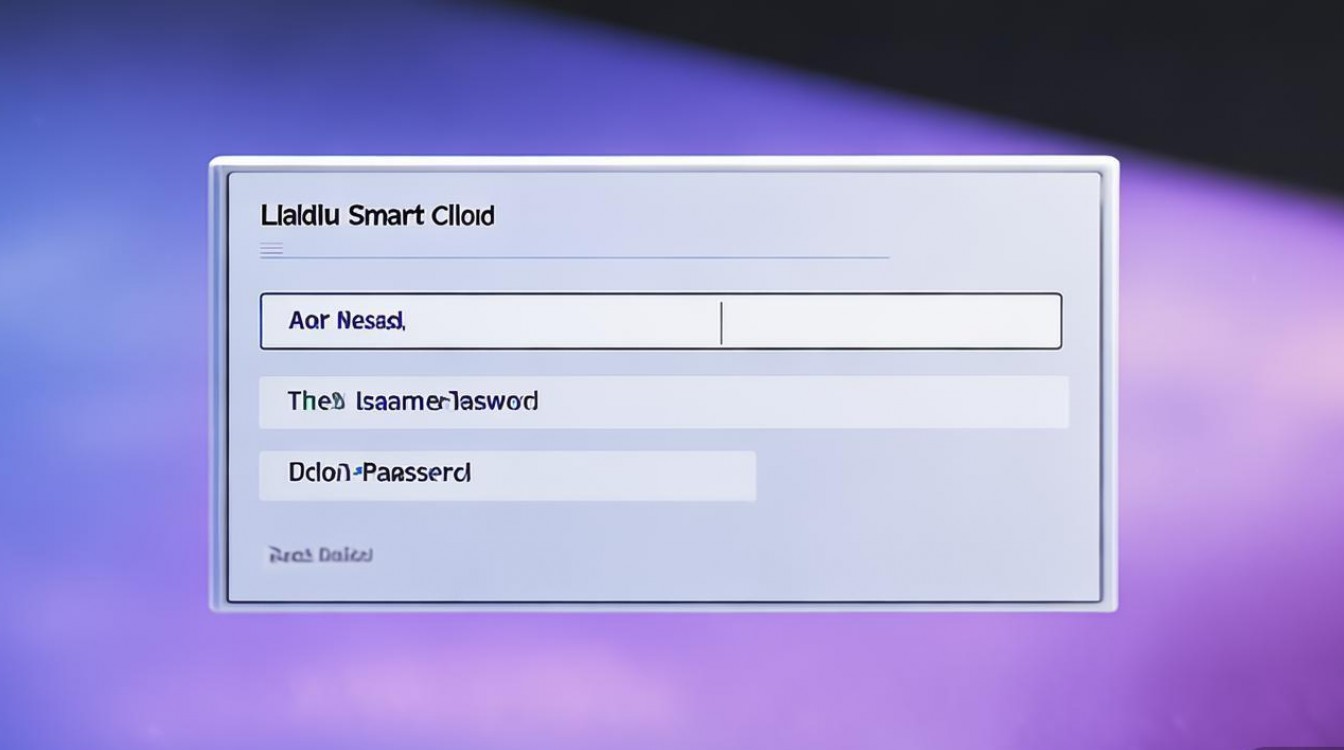Screen dimensions: 1344x750
Task: Click the empty right section of the first field
Action: coord(890,321)
